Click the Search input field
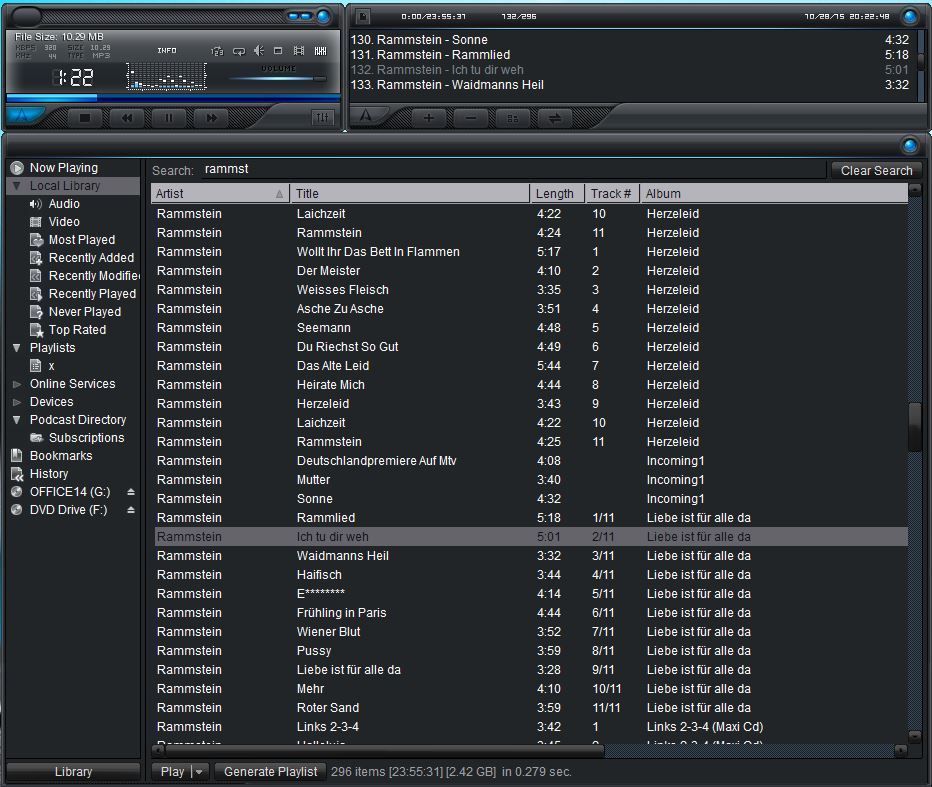 click(x=512, y=169)
